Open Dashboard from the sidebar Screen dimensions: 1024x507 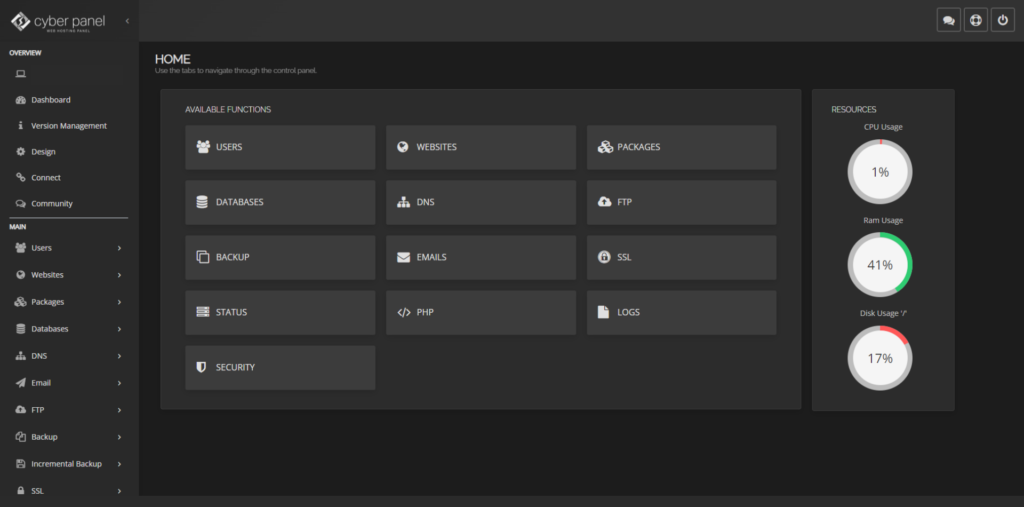pyautogui.click(x=50, y=100)
